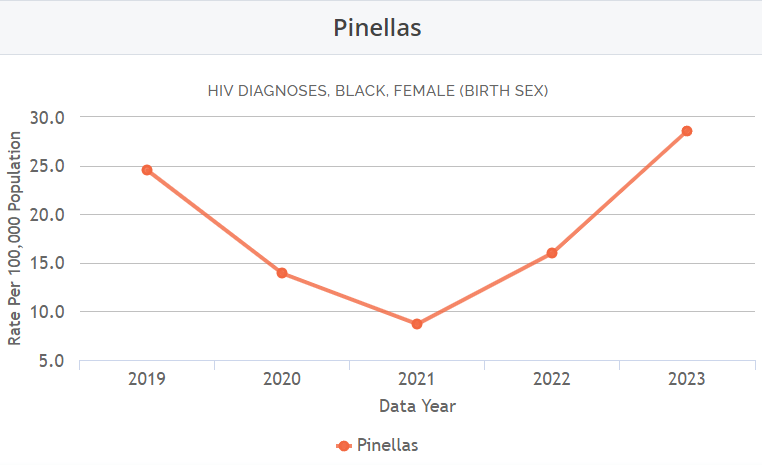Viewport: 762px width, 476px height.
Task: Click the 15.0 y-axis label
Action: (x=47, y=263)
